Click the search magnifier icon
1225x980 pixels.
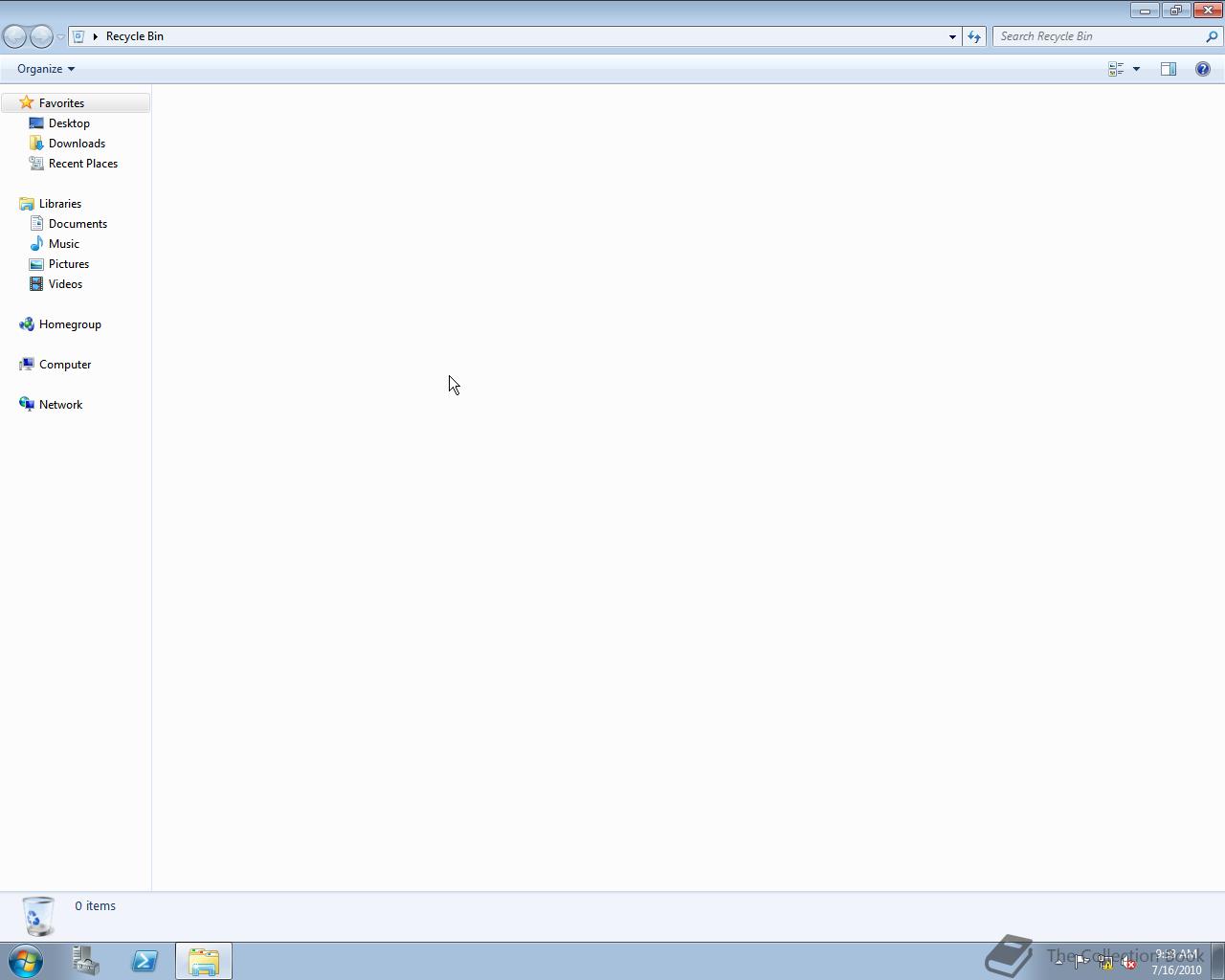click(x=1213, y=36)
